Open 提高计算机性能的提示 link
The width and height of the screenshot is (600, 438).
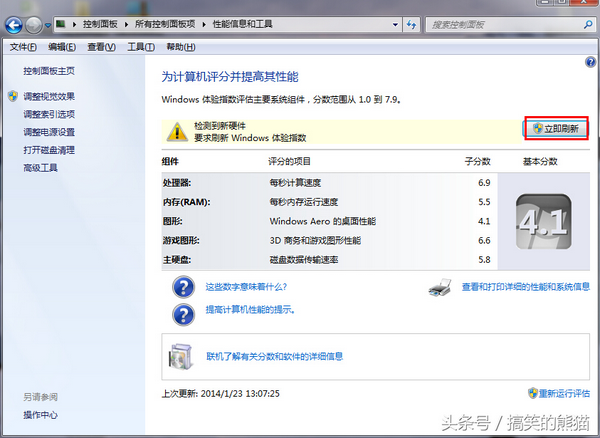click(x=250, y=309)
